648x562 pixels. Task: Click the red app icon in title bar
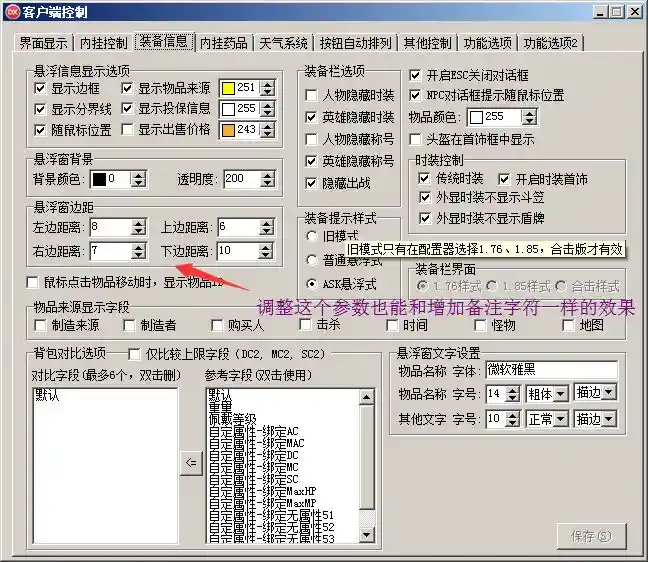12,12
